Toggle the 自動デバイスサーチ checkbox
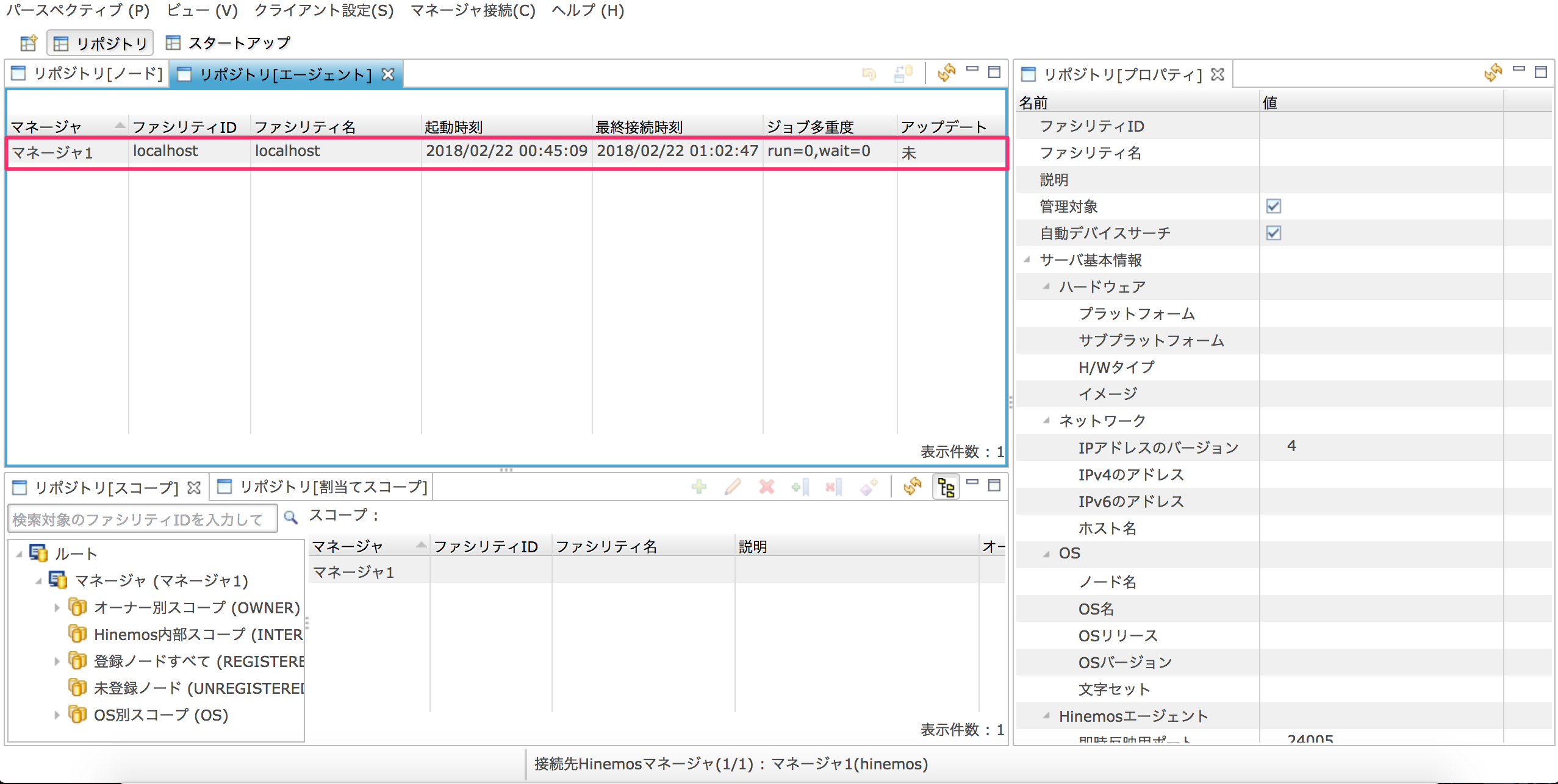 tap(1273, 233)
